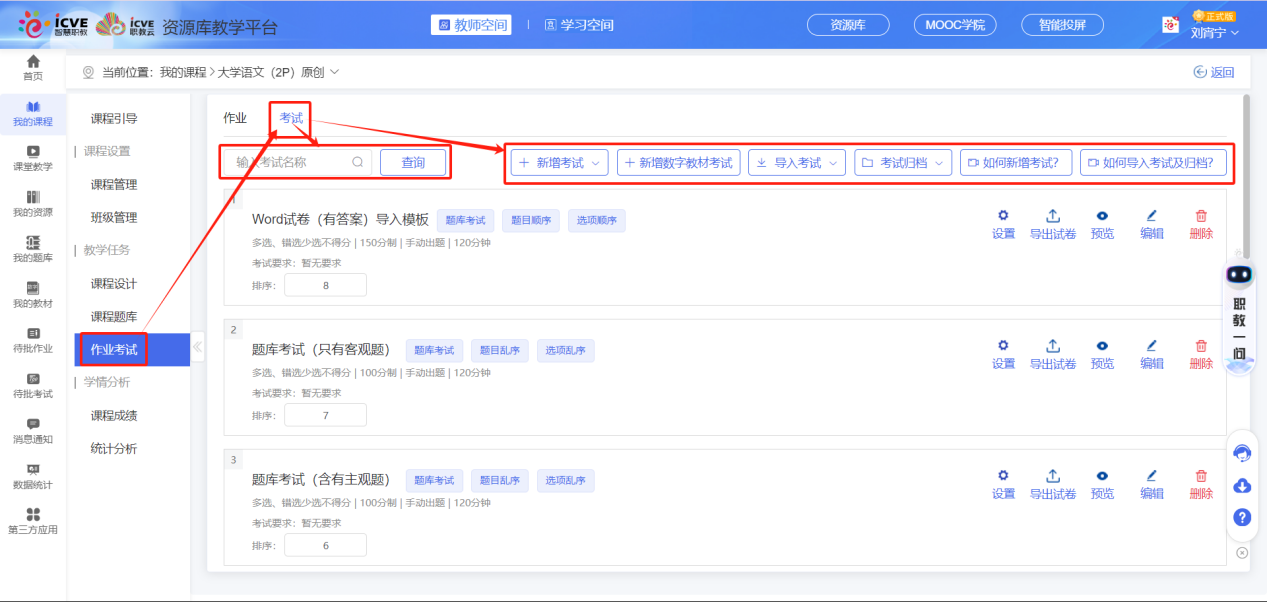1267x602 pixels.
Task: Expand the 导入考试 dropdown
Action: [797, 163]
